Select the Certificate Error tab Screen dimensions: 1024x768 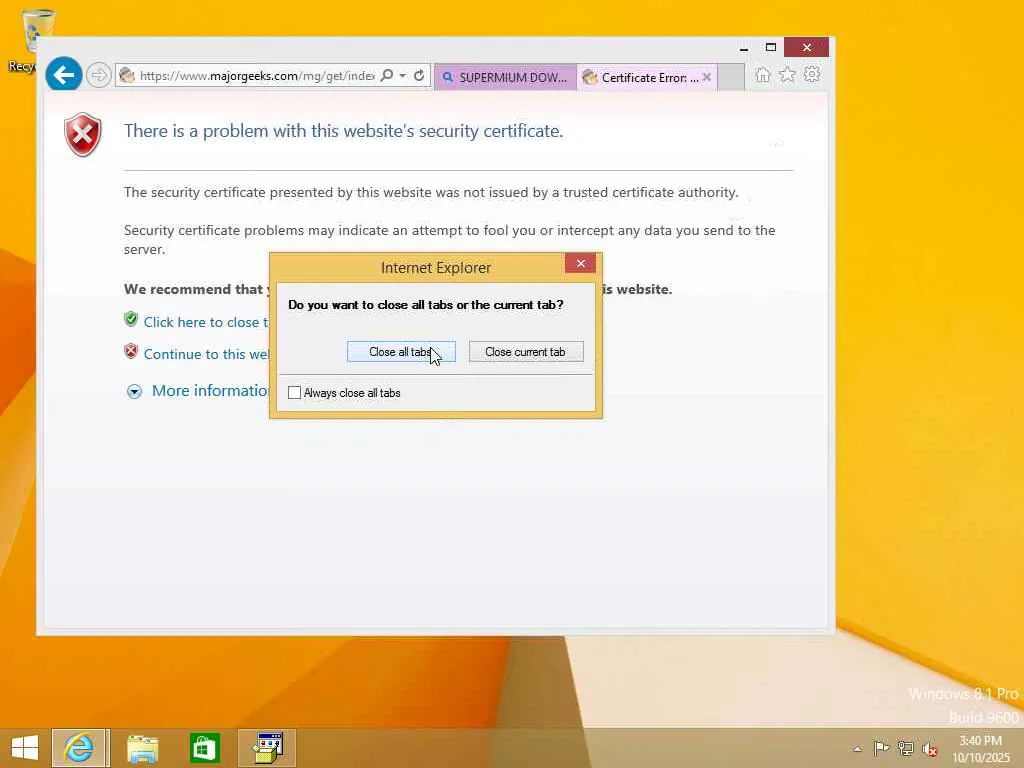point(647,77)
